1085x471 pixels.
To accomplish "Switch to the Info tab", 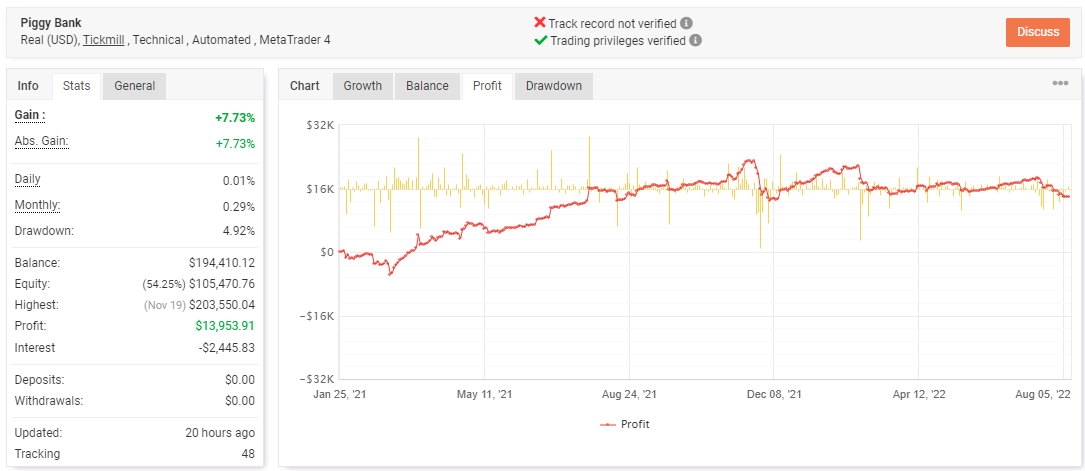I will 28,86.
